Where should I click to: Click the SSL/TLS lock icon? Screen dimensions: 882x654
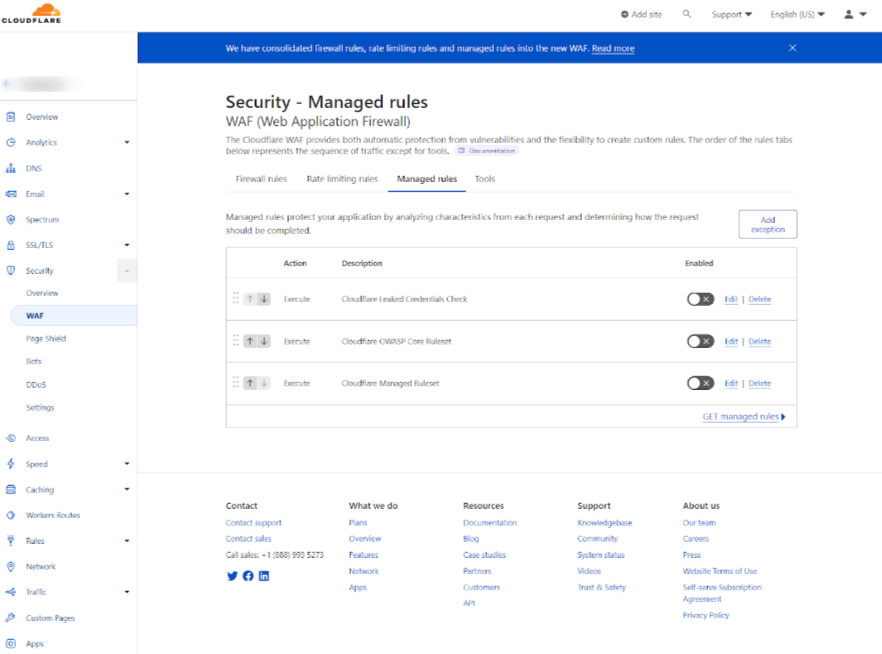pos(11,245)
